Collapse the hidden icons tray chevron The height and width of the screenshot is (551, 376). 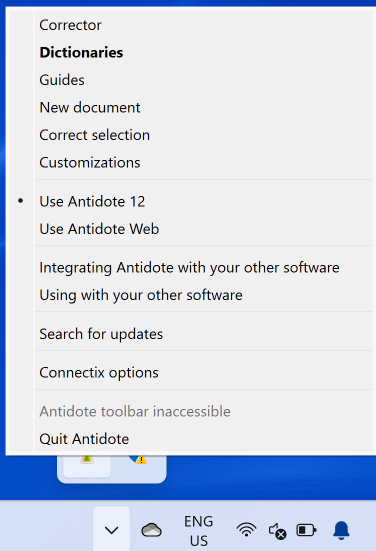tap(111, 530)
